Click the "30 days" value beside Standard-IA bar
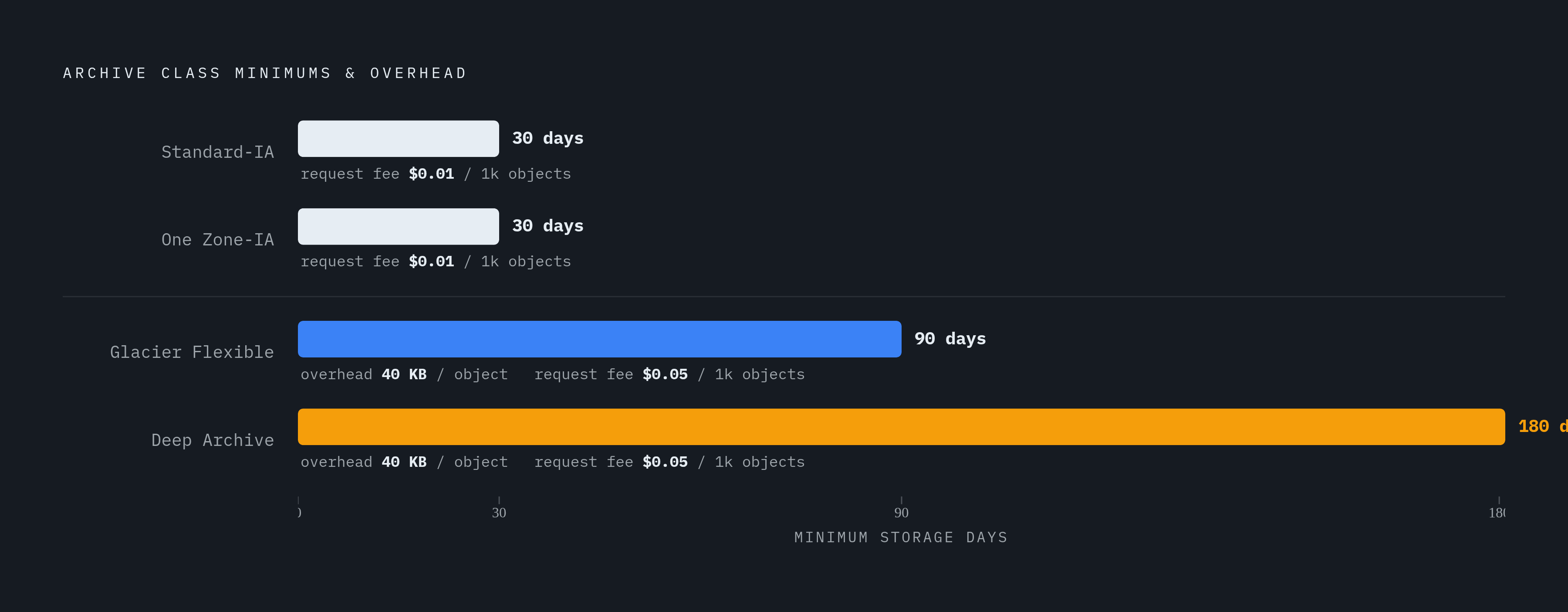 tap(547, 138)
